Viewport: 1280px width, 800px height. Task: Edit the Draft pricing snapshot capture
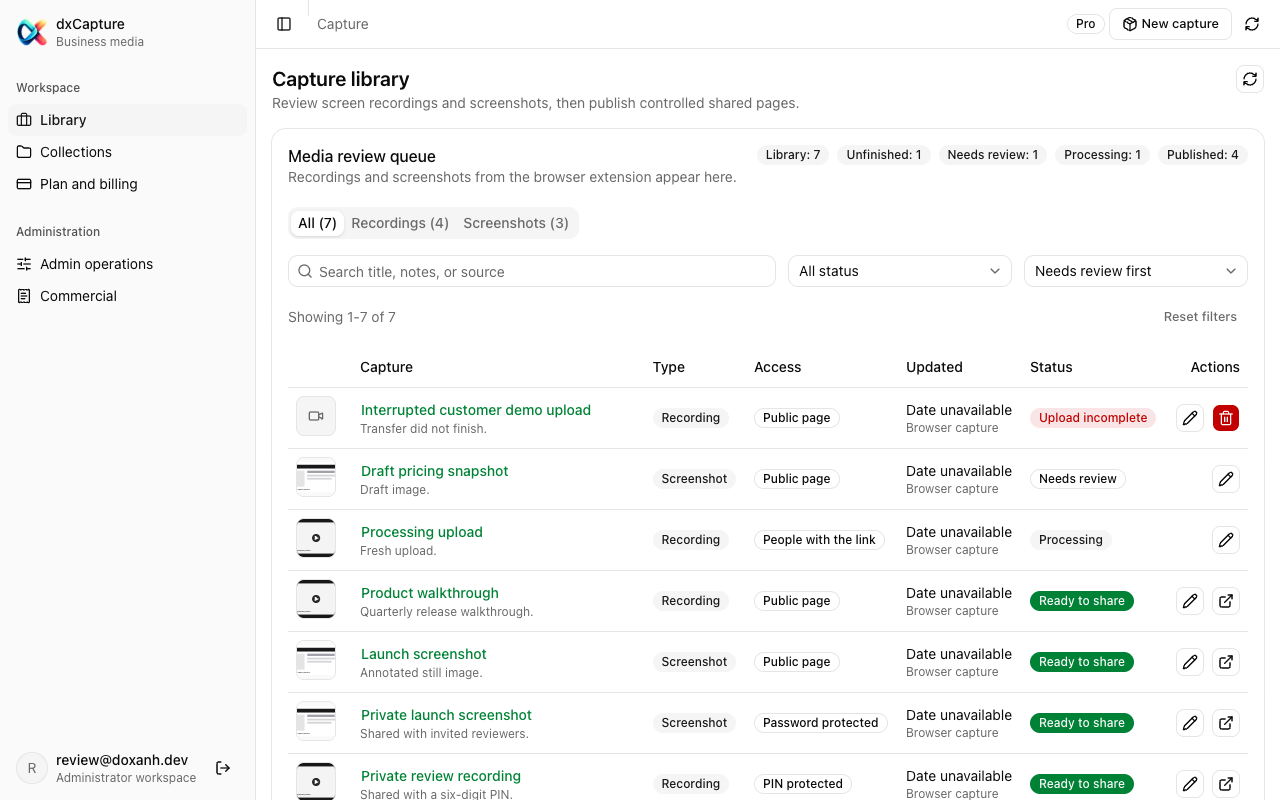click(x=1226, y=479)
